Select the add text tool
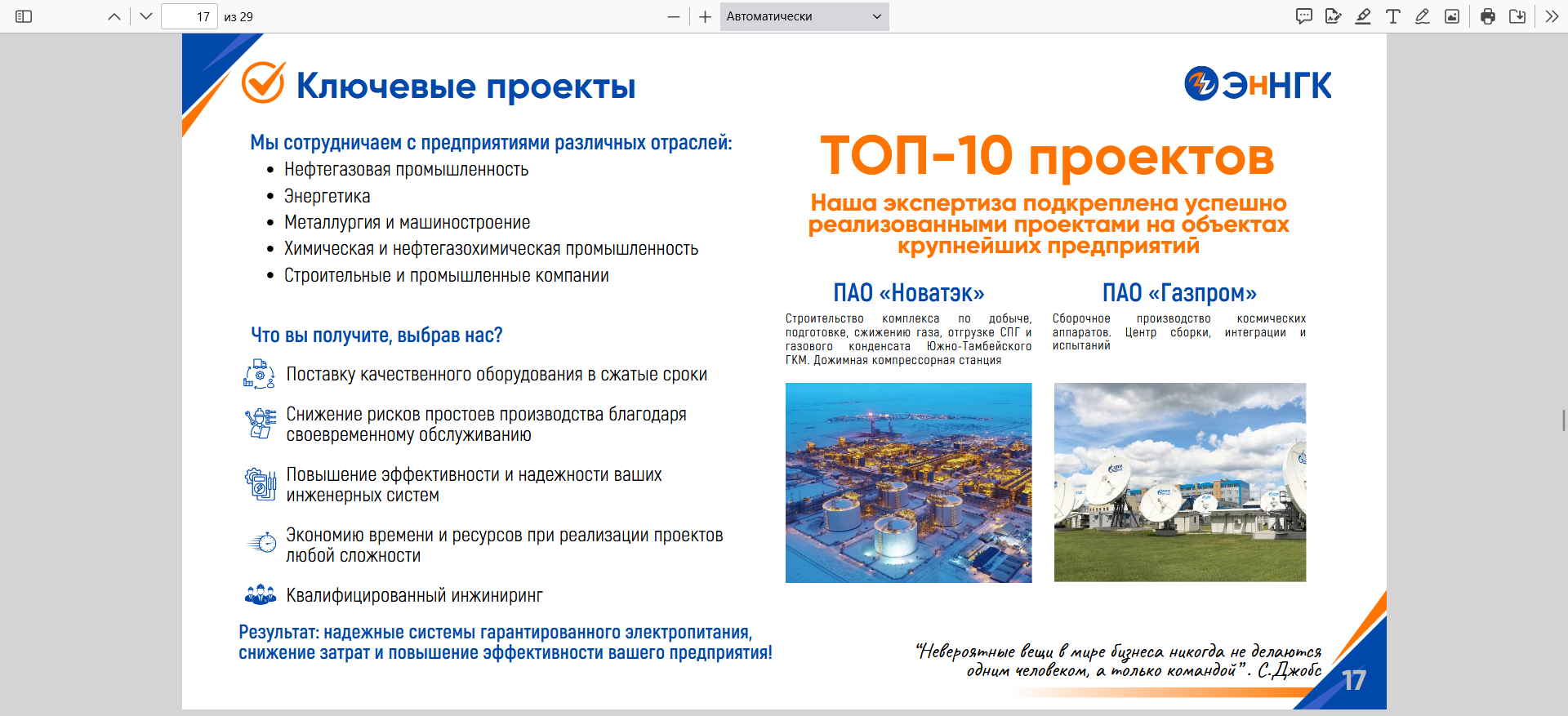1568x716 pixels. [x=1393, y=16]
